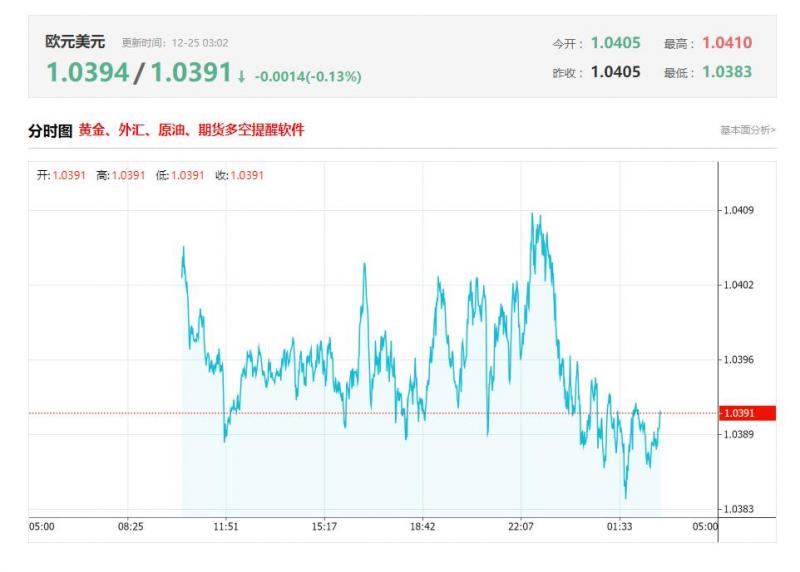
Task: Open the red 黄金、外汇、原油、期货多空提醒软件 link
Action: pos(191,130)
